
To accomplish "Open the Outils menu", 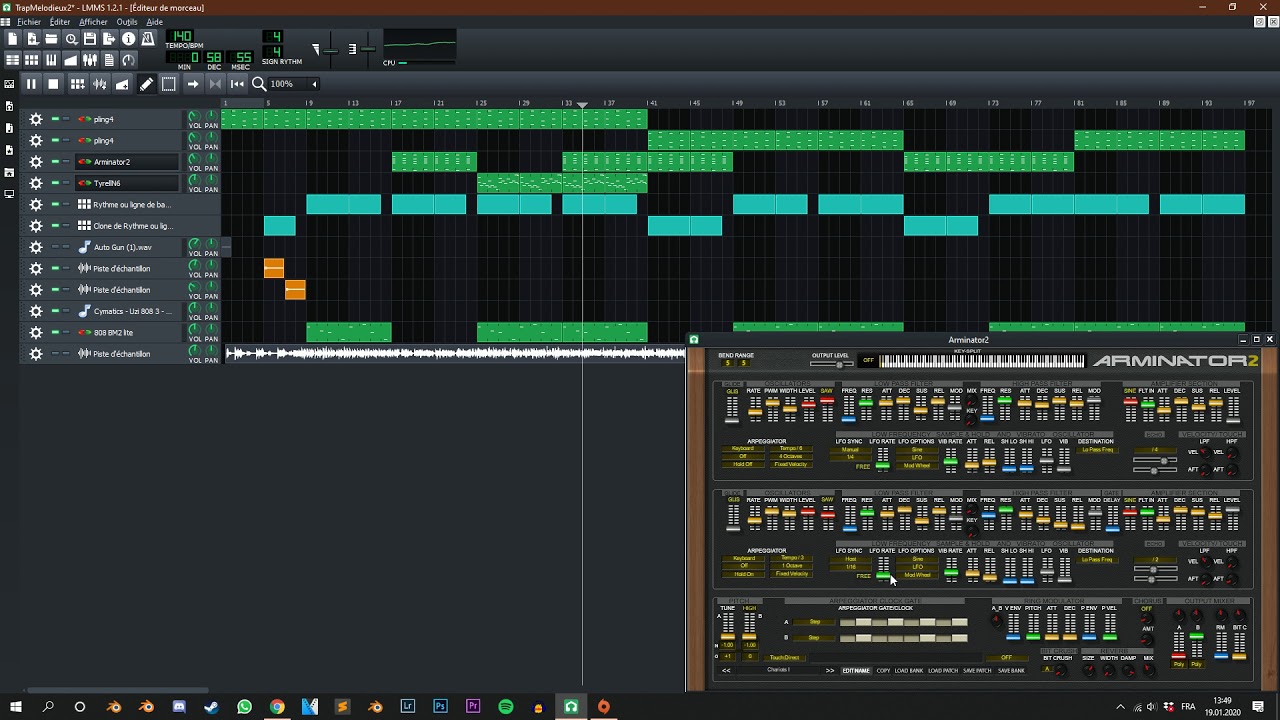I will [x=127, y=22].
